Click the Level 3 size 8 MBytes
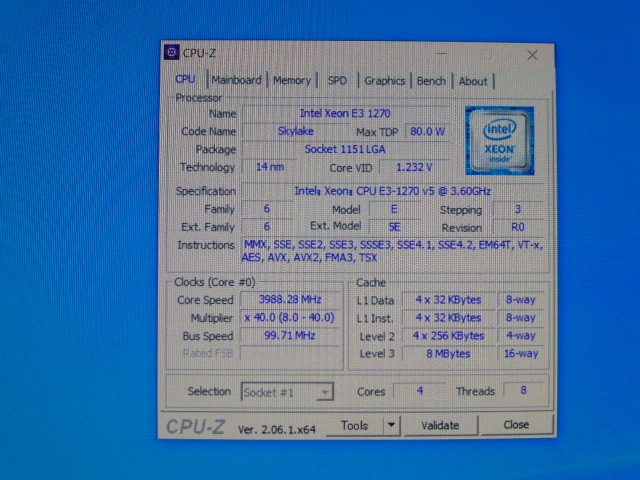Screen dimensions: 640x480 click(x=449, y=353)
